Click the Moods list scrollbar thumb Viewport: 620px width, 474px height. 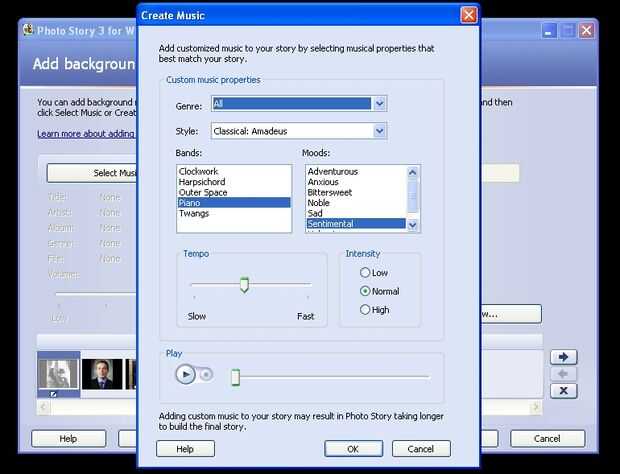tap(412, 196)
